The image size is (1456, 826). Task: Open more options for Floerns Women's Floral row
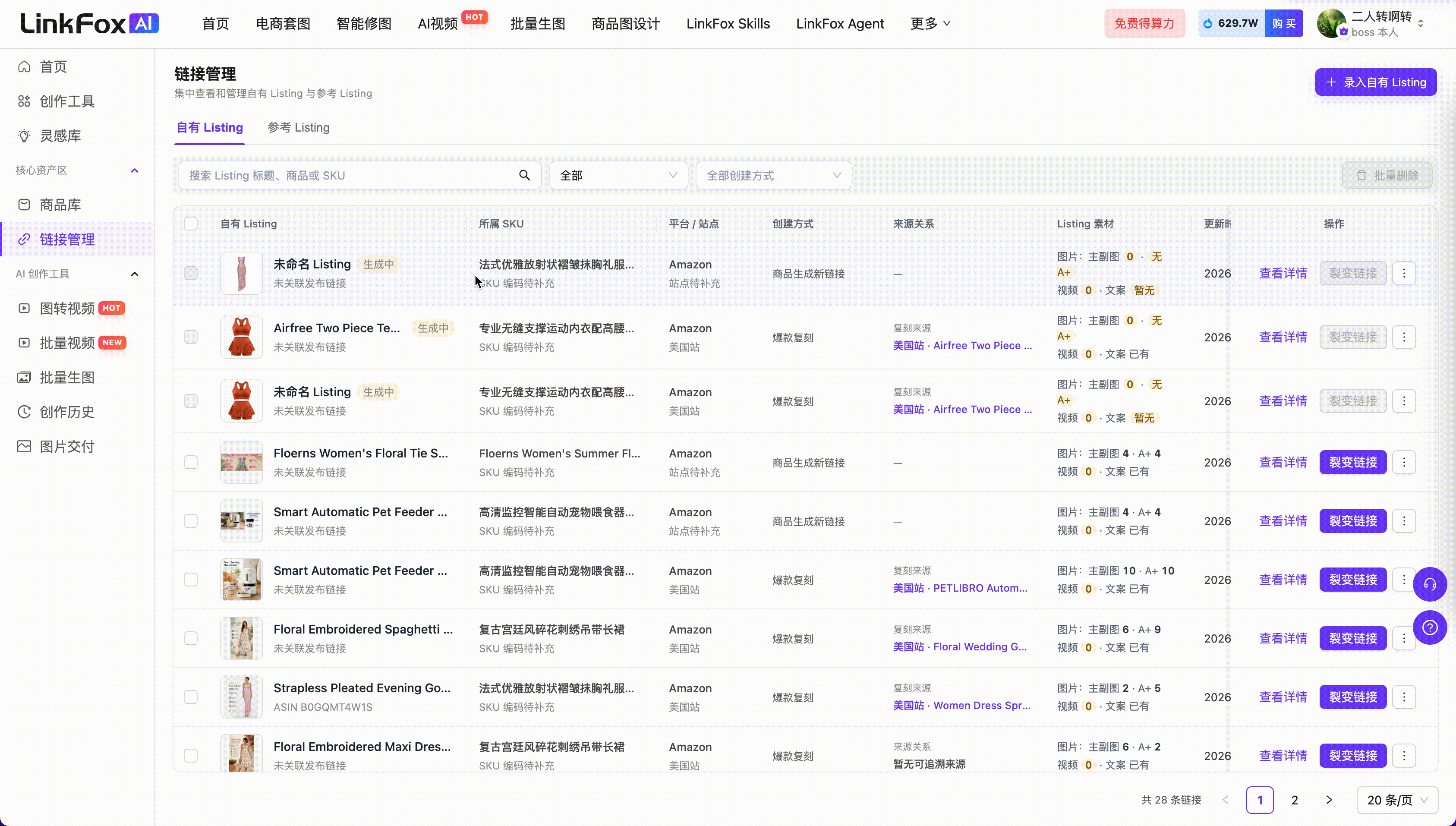1404,462
